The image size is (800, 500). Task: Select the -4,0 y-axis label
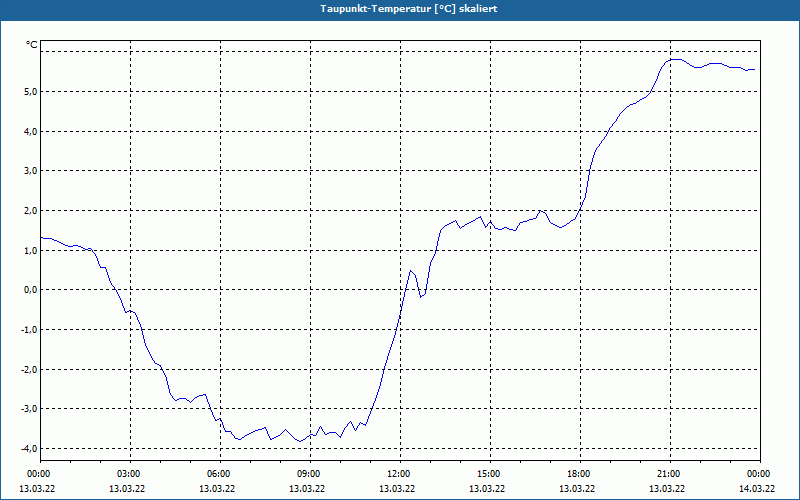[29, 448]
